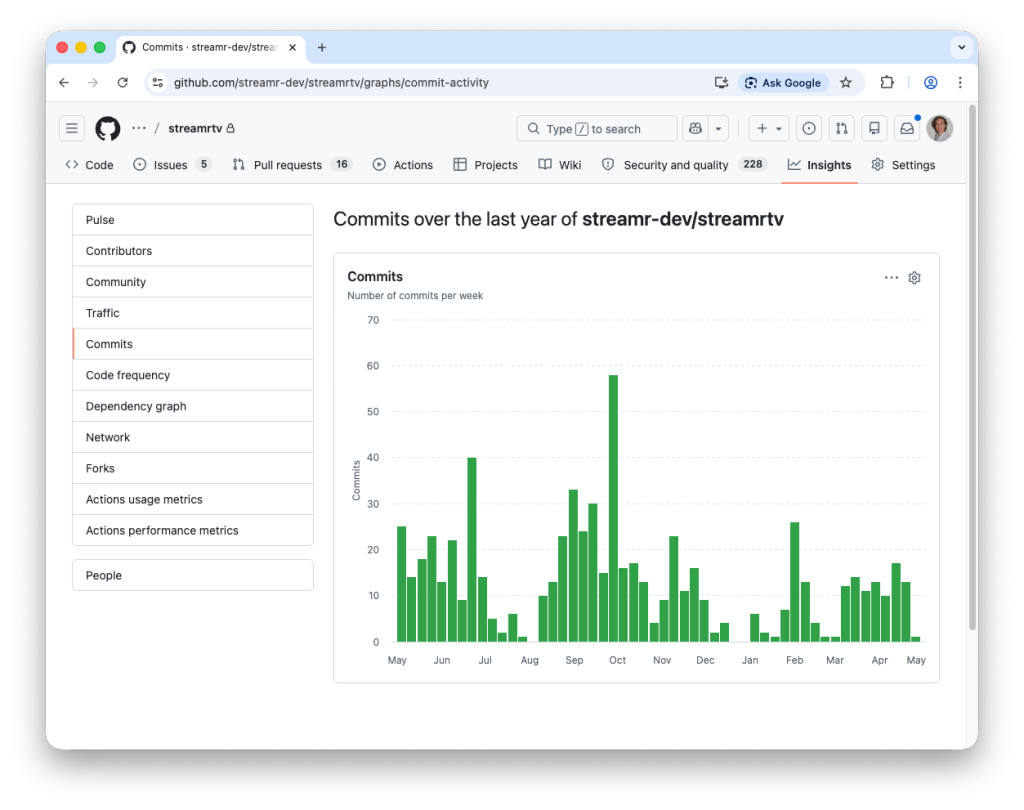Switch to the Wiki tab
The image size is (1024, 810).
(560, 165)
